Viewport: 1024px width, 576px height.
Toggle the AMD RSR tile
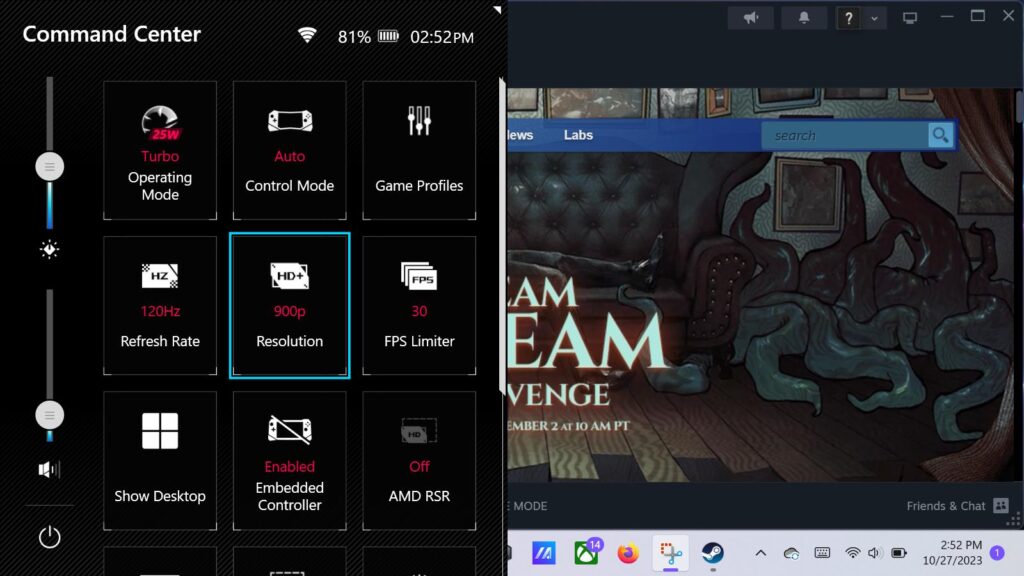coord(419,460)
